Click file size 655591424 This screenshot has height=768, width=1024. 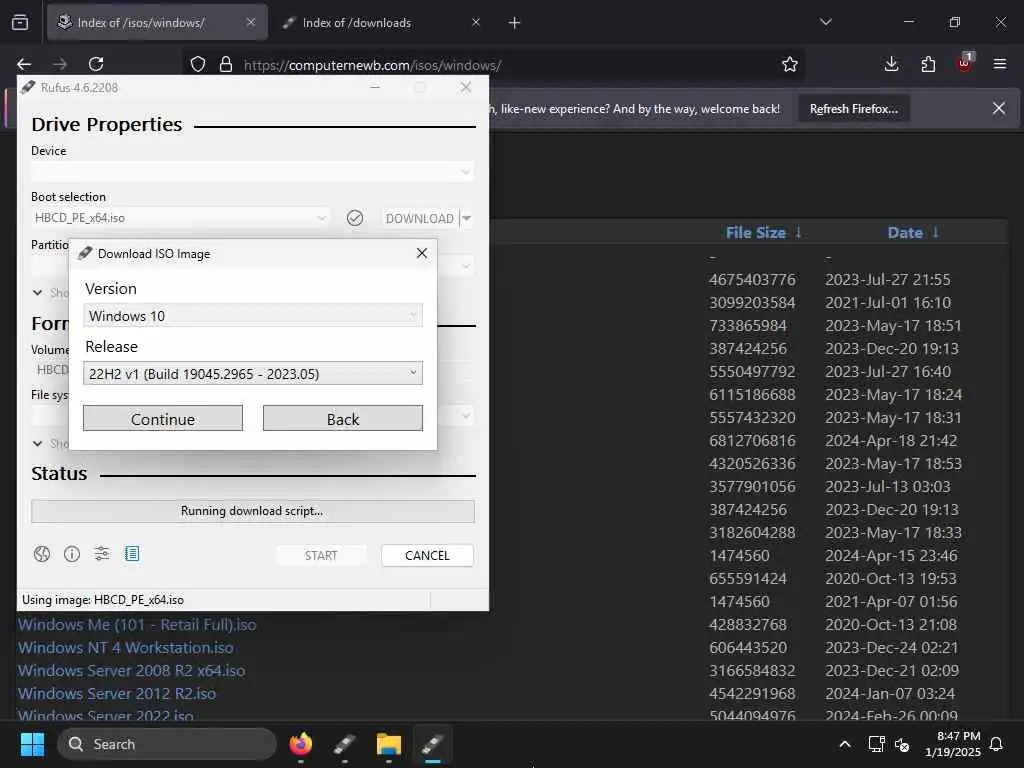coord(748,579)
